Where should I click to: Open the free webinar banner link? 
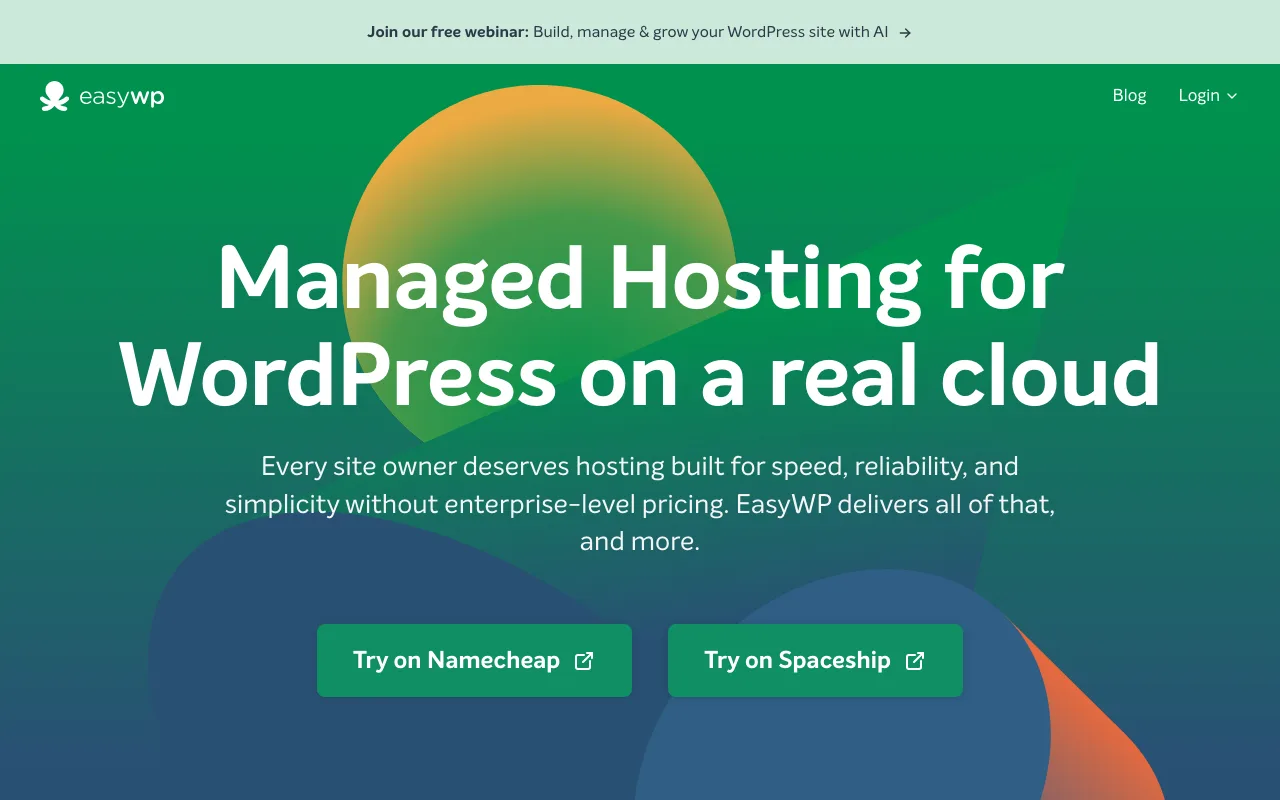pyautogui.click(x=640, y=32)
